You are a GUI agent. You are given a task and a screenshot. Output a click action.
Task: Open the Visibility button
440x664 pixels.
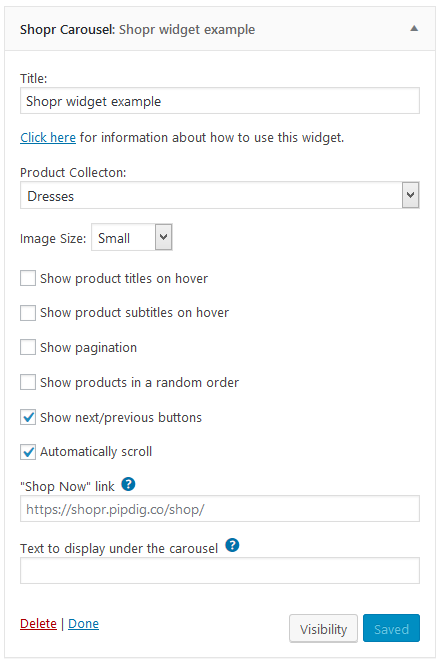pyautogui.click(x=324, y=629)
